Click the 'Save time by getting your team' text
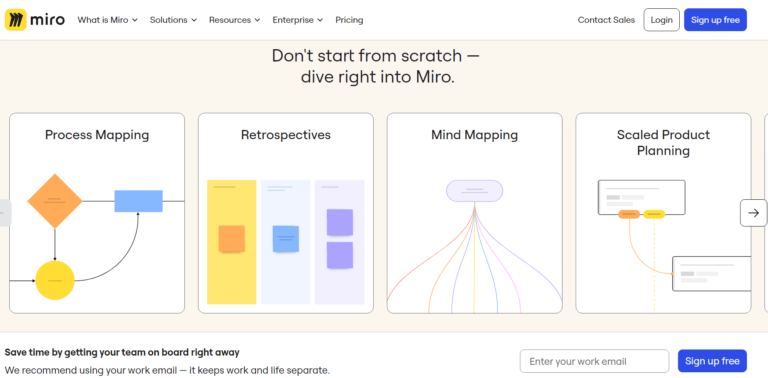768x378 pixels. (122, 352)
